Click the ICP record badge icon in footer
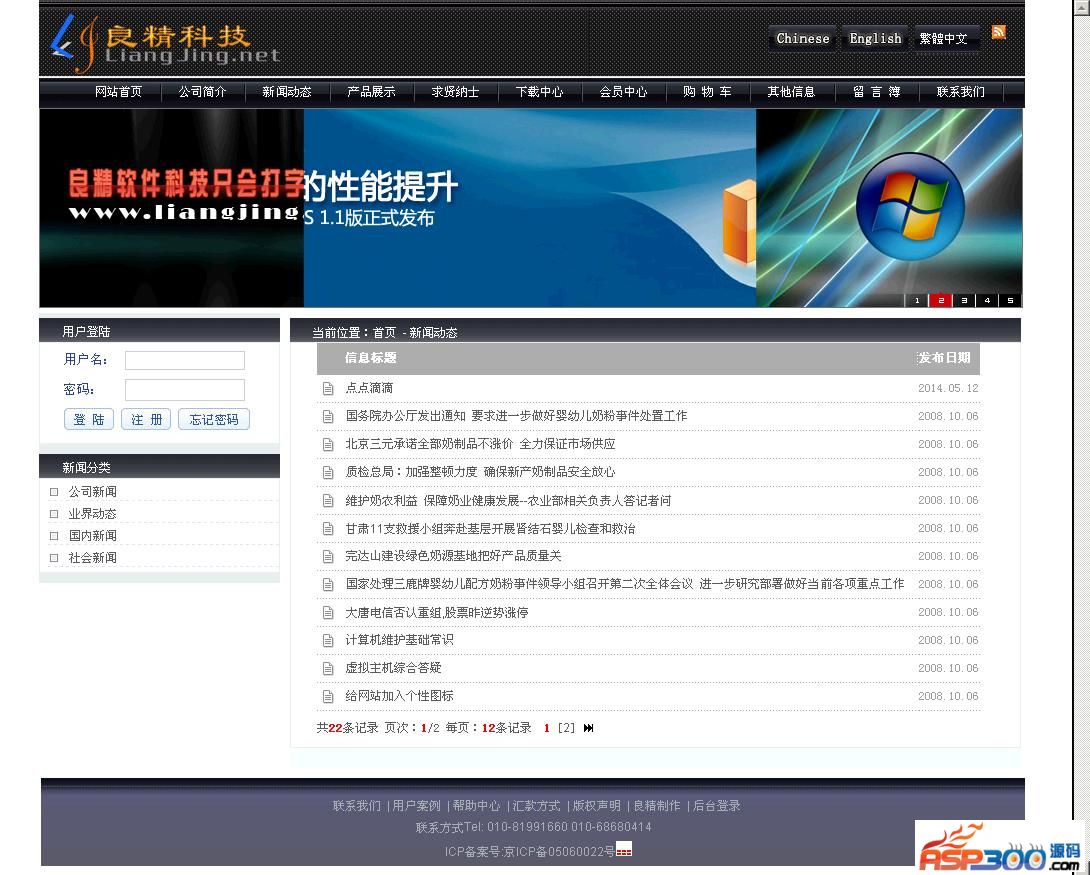Image resolution: width=1090 pixels, height=875 pixels. pos(624,850)
